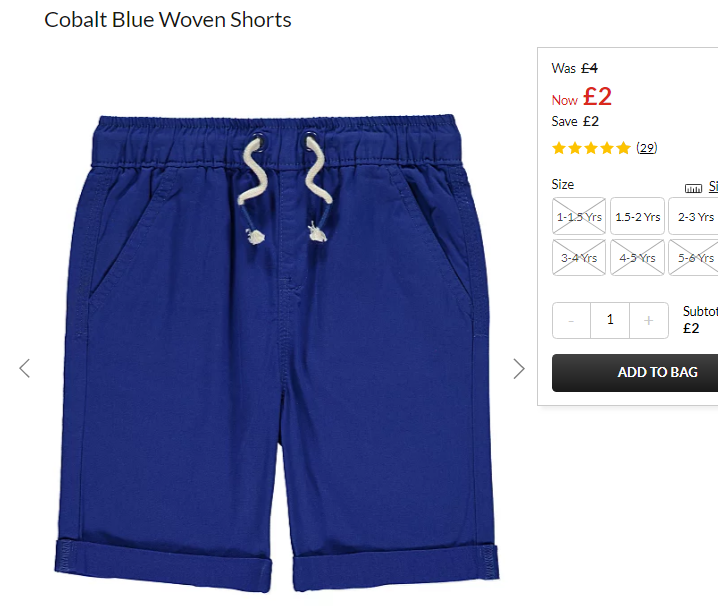Decrease quantity with the minus button
718x613 pixels.
pyautogui.click(x=571, y=320)
